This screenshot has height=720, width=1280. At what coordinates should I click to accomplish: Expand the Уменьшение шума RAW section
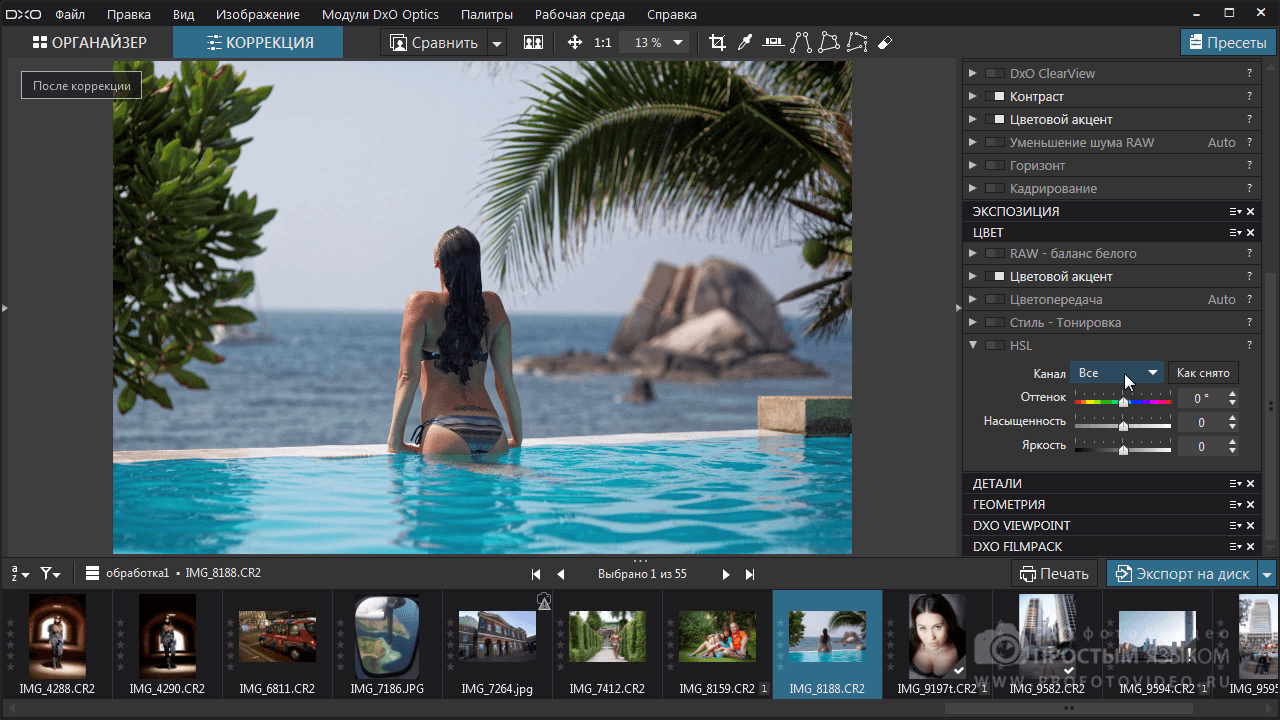[x=972, y=142]
